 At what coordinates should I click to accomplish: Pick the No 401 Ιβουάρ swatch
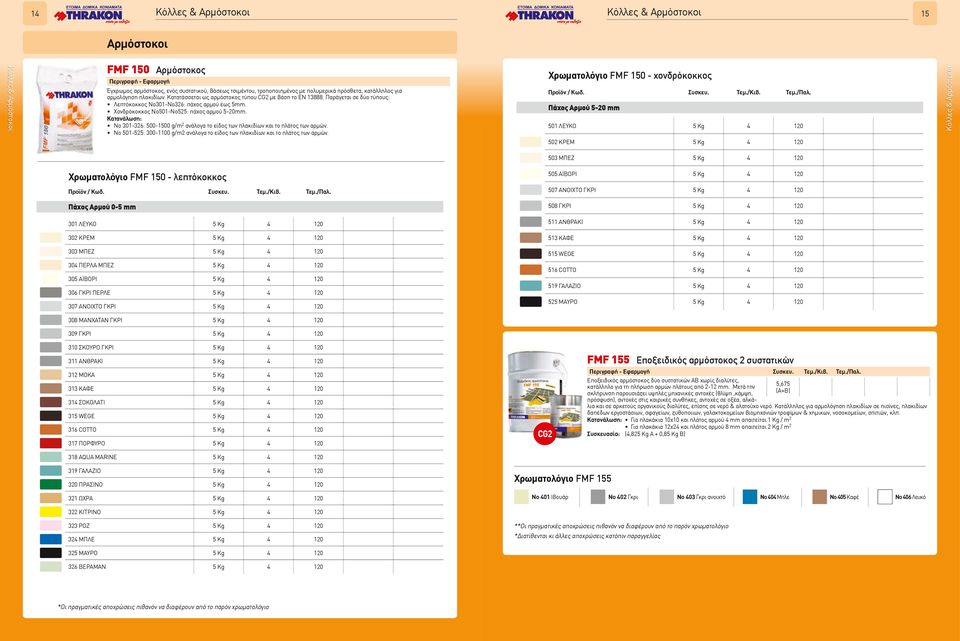pyautogui.click(x=521, y=497)
